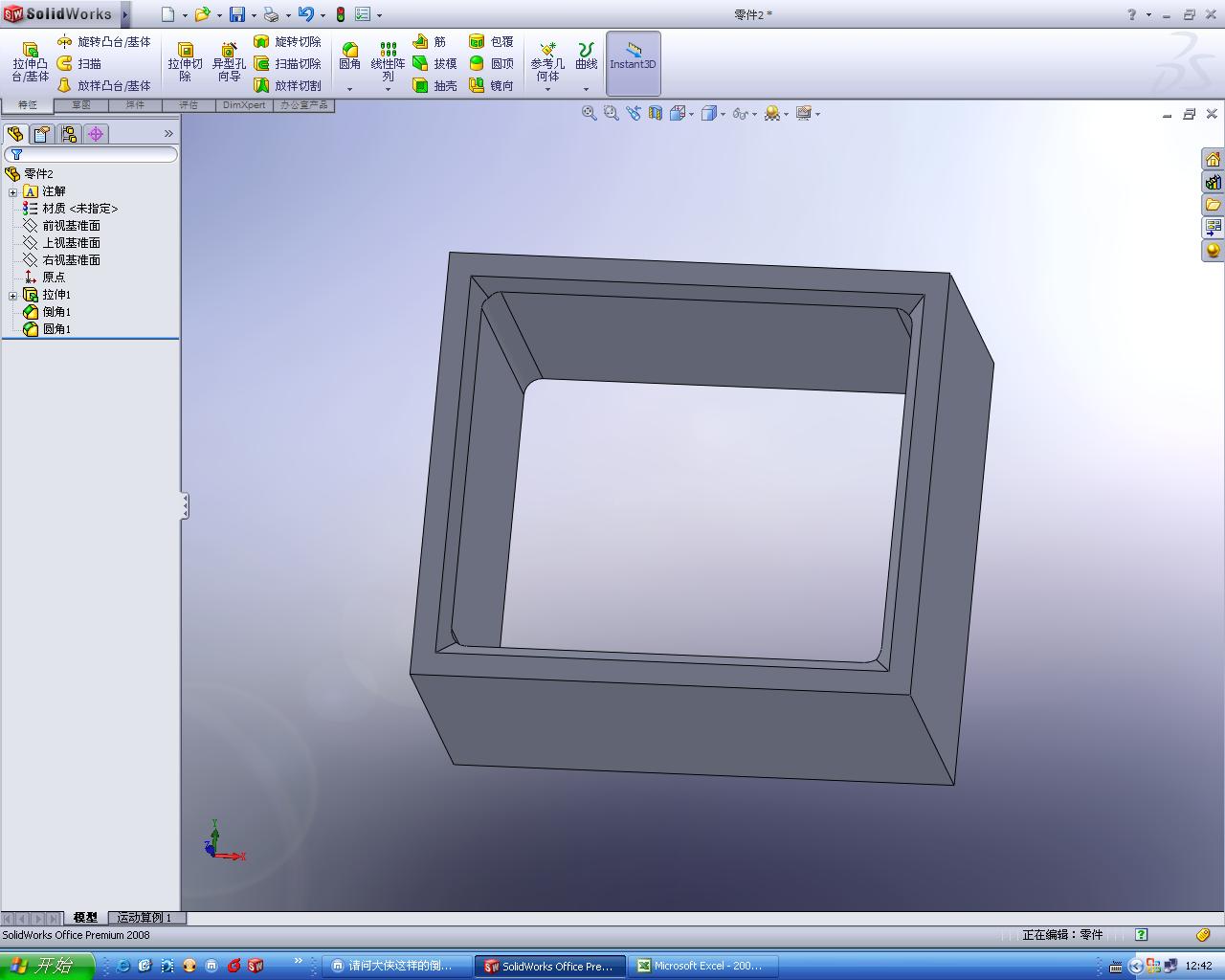1225x980 pixels.
Task: Show the ConfigurationManager tab
Action: click(69, 134)
